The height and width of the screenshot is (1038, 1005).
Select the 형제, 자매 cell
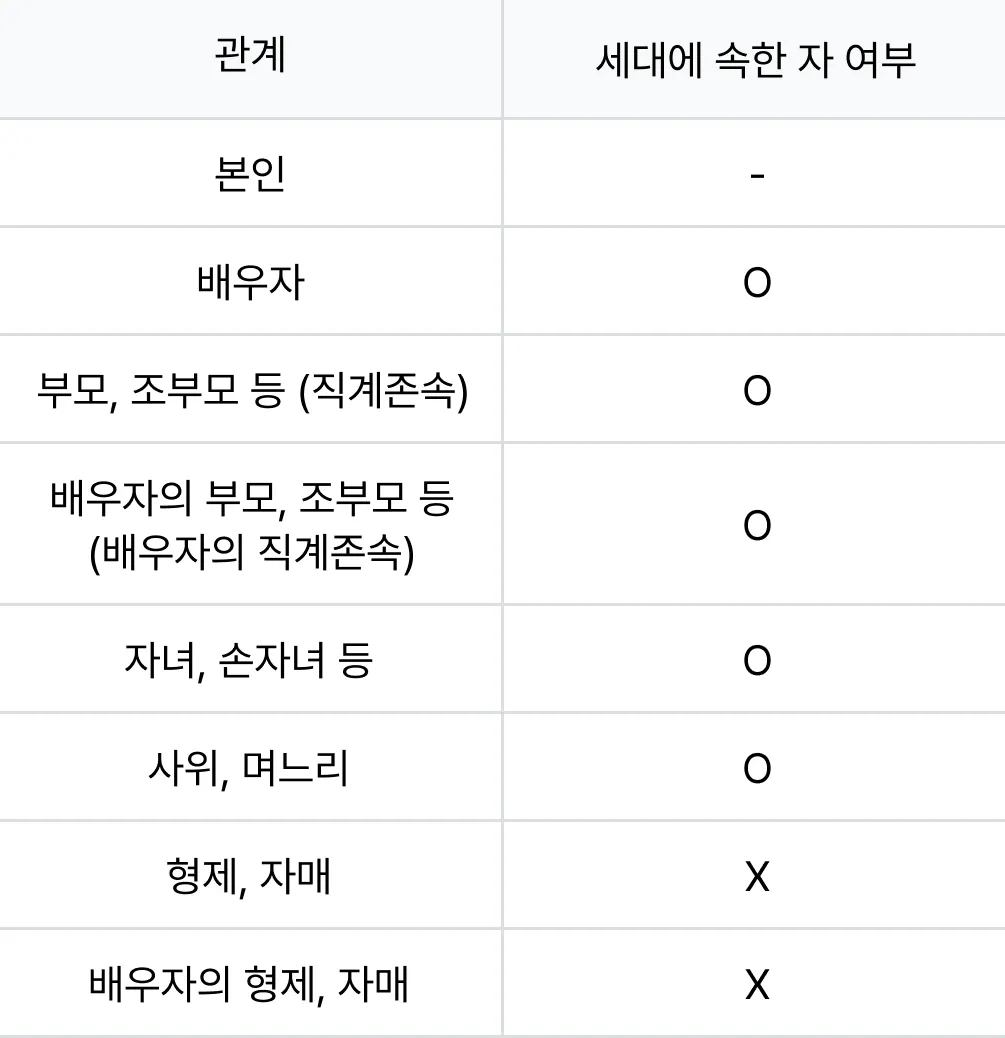point(248,876)
